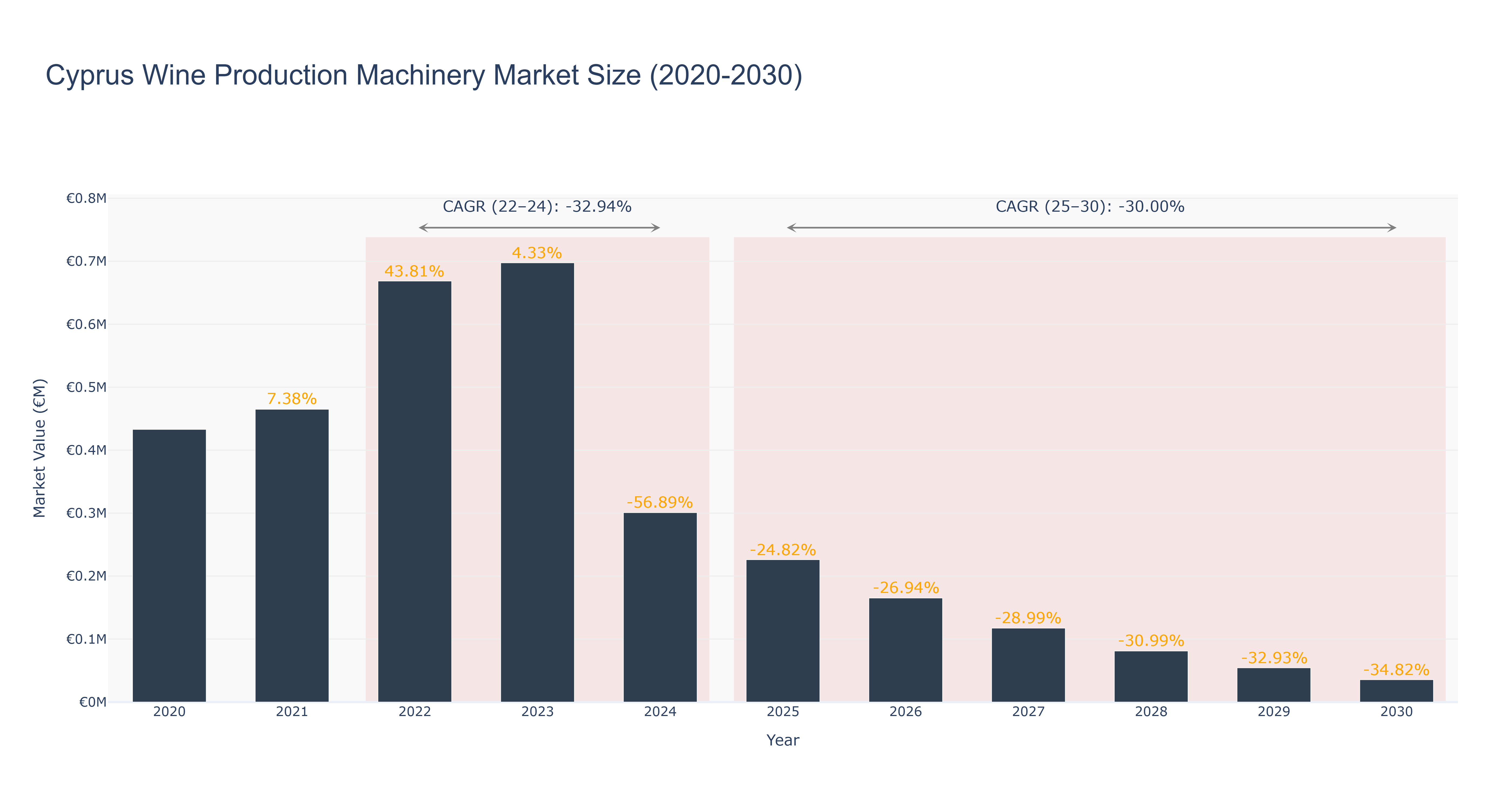Image resolution: width=1512 pixels, height=810 pixels.
Task: Click the '43.81%' growth label
Action: click(x=414, y=271)
